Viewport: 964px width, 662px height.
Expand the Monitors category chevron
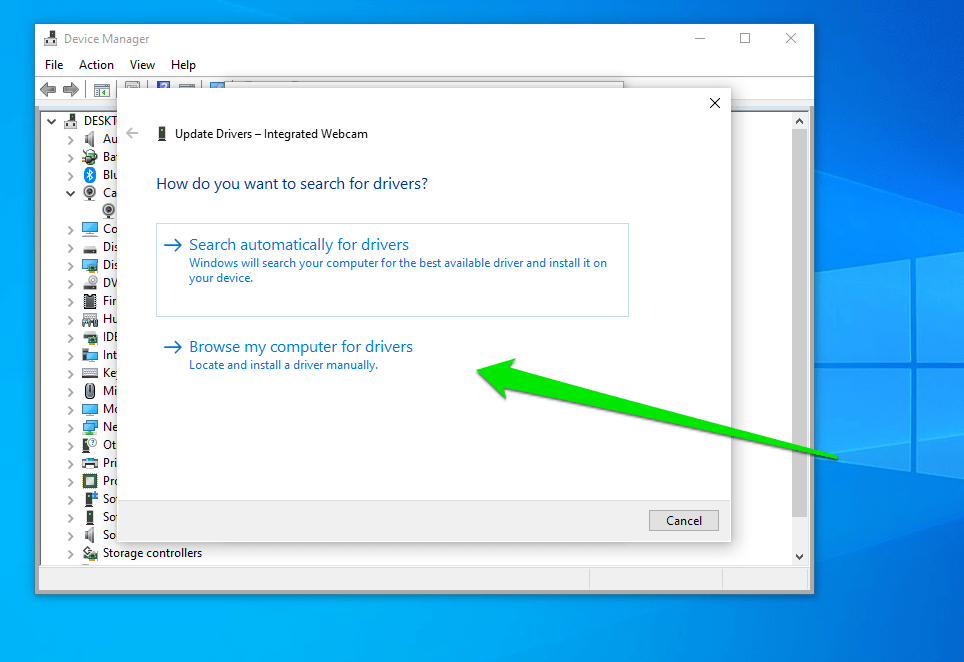pyautogui.click(x=70, y=409)
